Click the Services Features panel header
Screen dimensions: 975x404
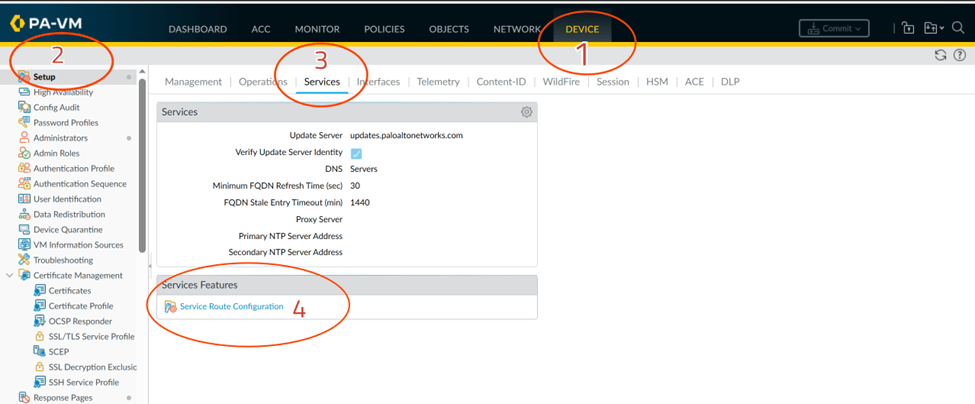[347, 285]
